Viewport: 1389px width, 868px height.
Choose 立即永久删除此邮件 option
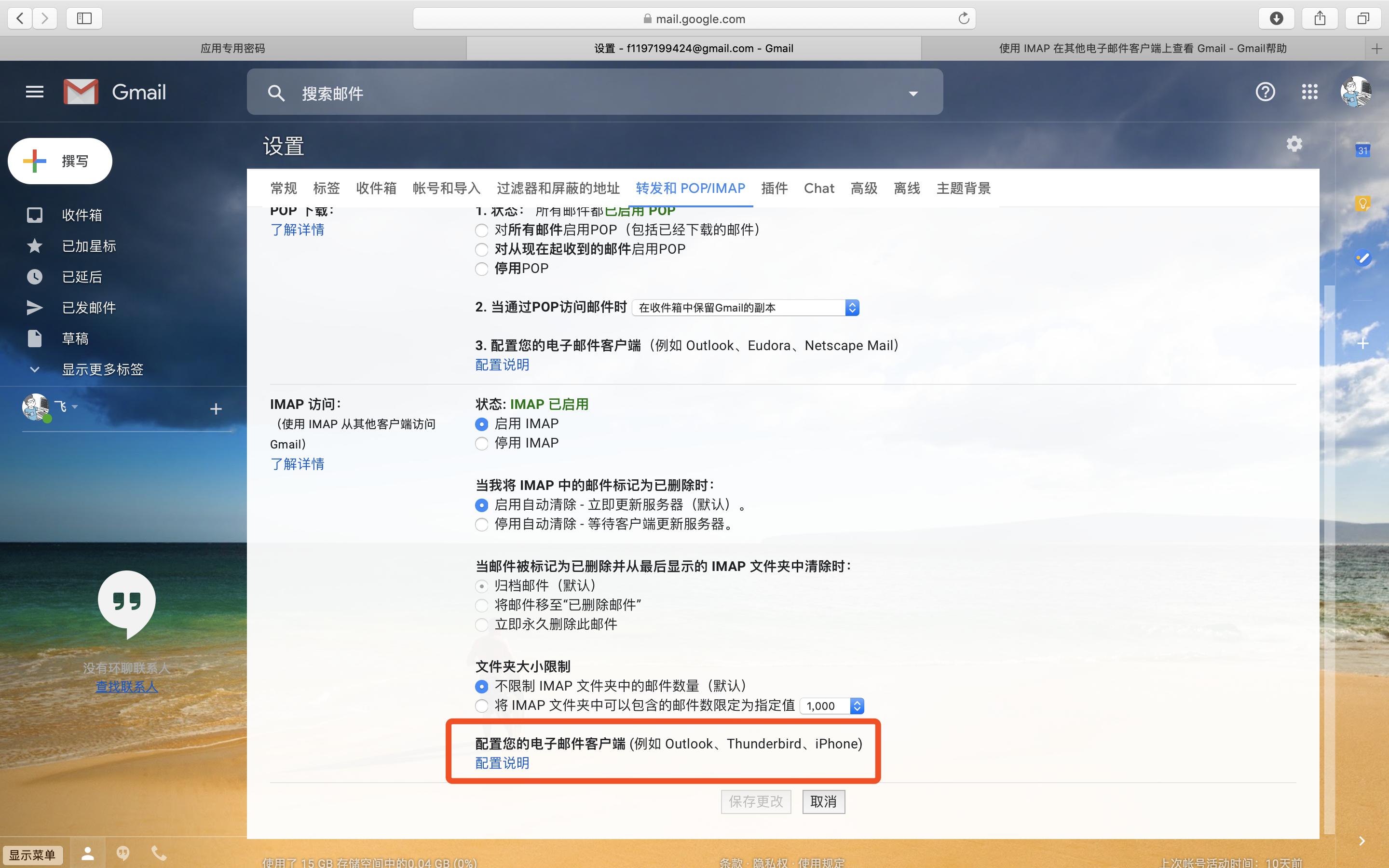(x=481, y=624)
